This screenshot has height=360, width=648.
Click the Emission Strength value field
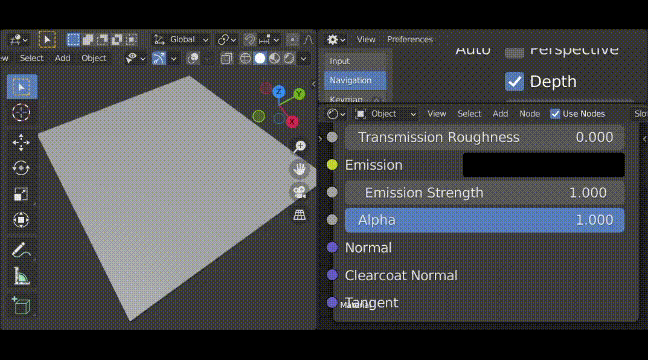pos(484,193)
